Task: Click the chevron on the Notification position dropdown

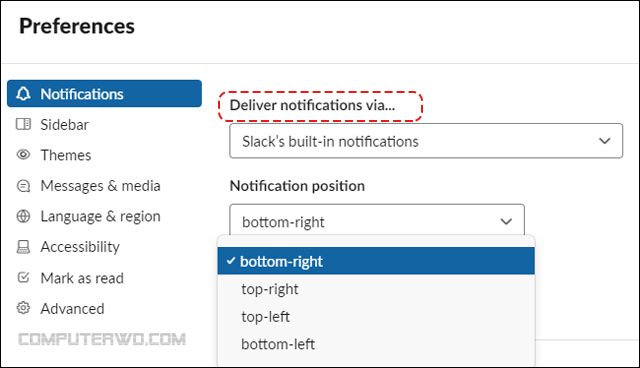Action: [x=506, y=222]
